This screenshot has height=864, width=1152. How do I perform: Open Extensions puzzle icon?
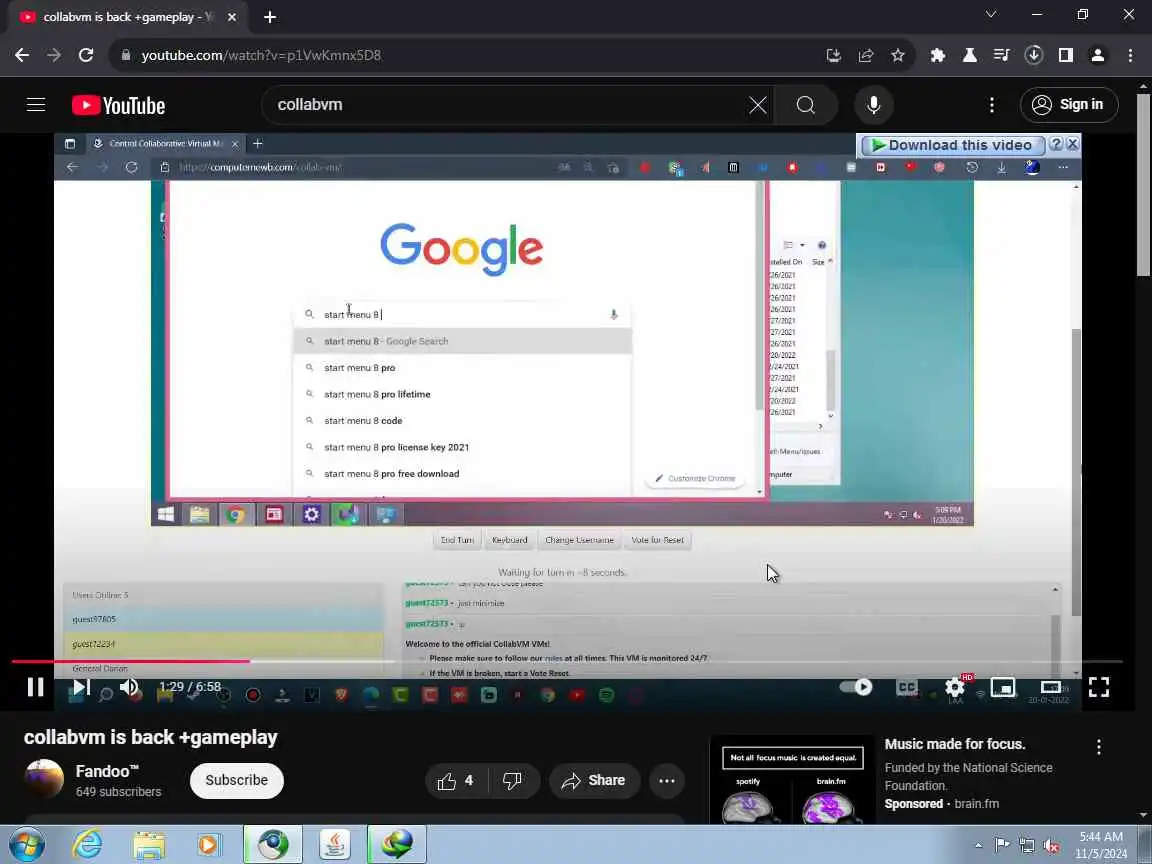[x=937, y=55]
